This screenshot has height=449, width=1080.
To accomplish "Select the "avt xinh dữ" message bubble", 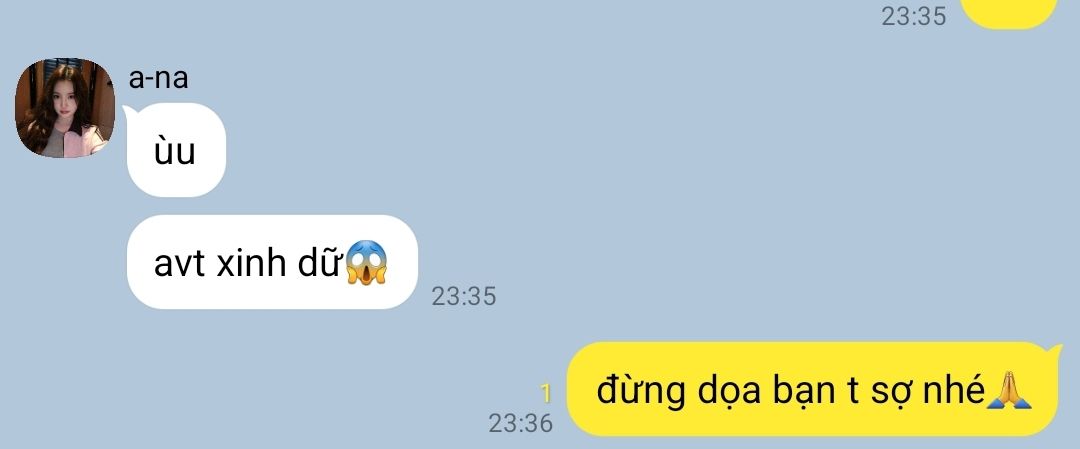I will point(273,262).
